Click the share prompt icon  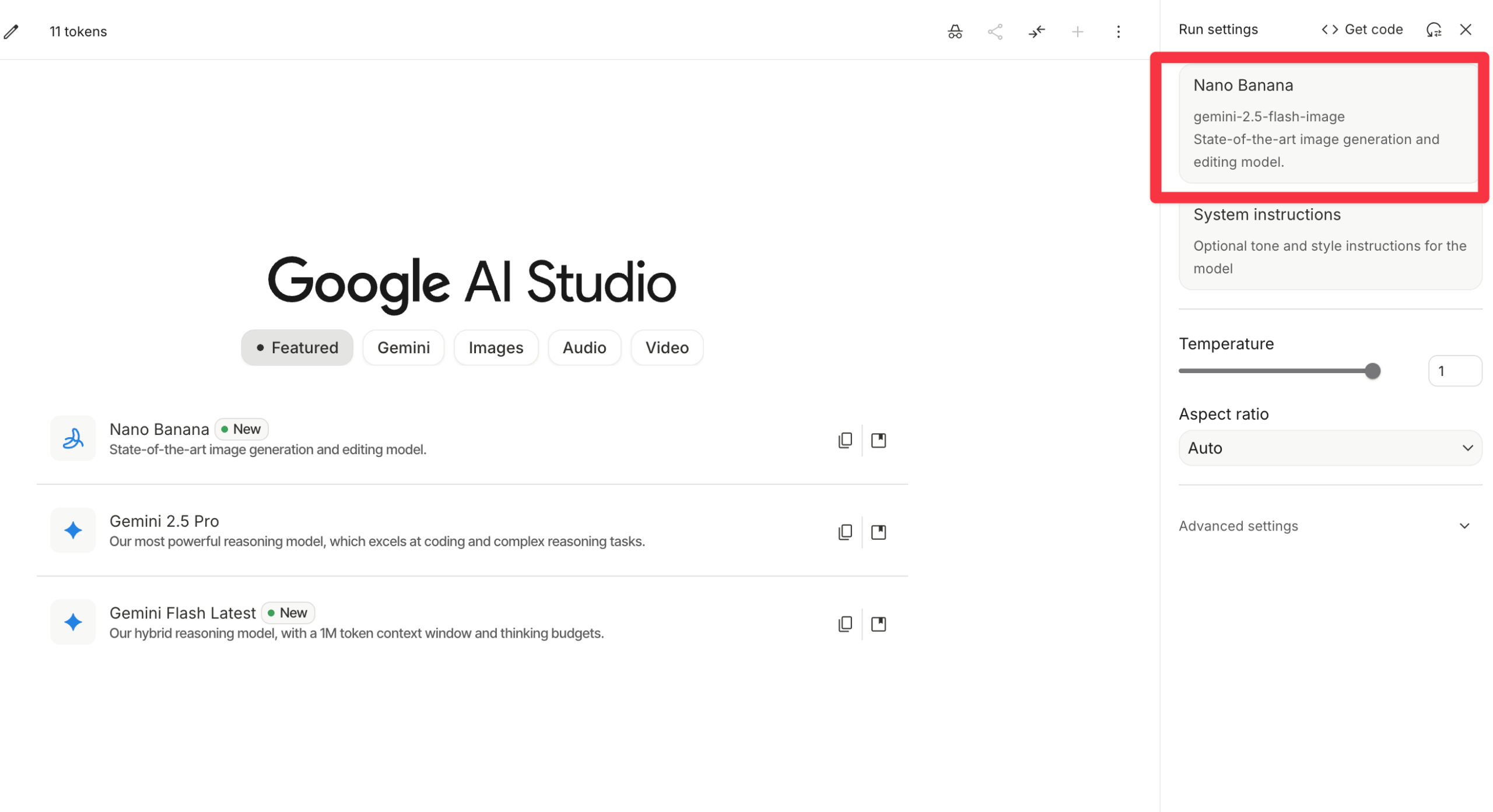point(995,31)
